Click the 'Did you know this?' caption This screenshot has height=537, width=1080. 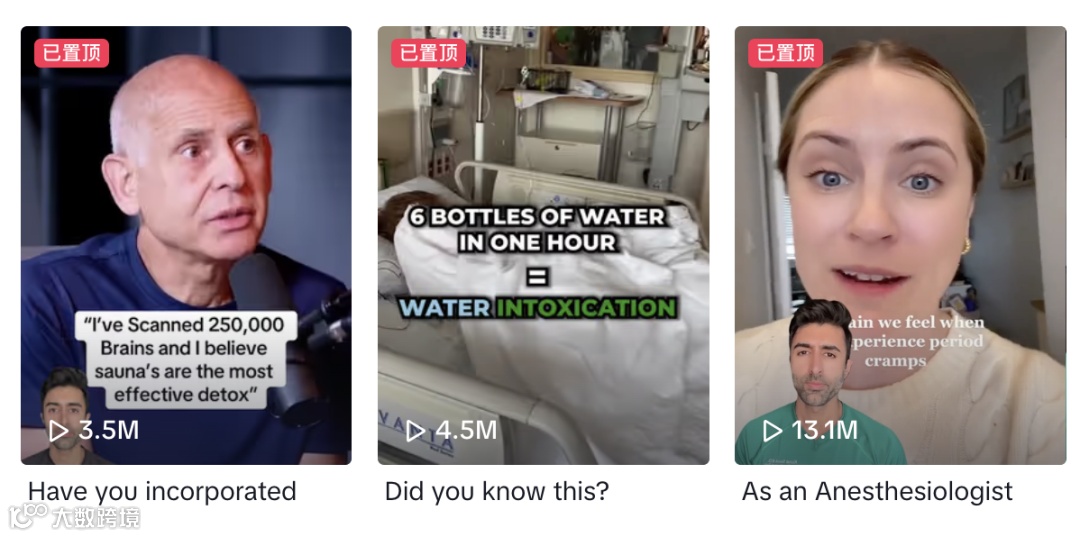pos(497,492)
